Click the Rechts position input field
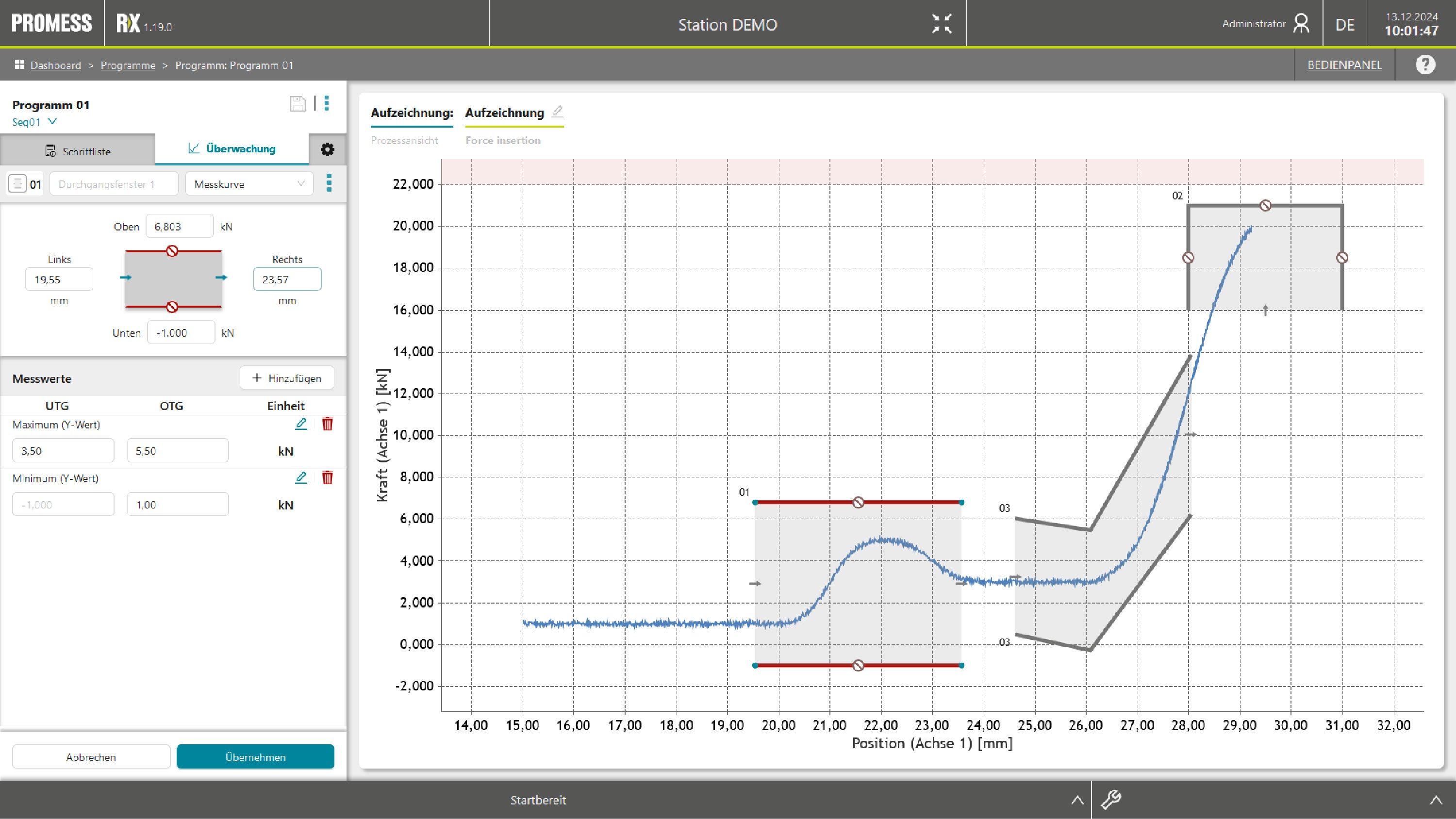 pyautogui.click(x=287, y=279)
